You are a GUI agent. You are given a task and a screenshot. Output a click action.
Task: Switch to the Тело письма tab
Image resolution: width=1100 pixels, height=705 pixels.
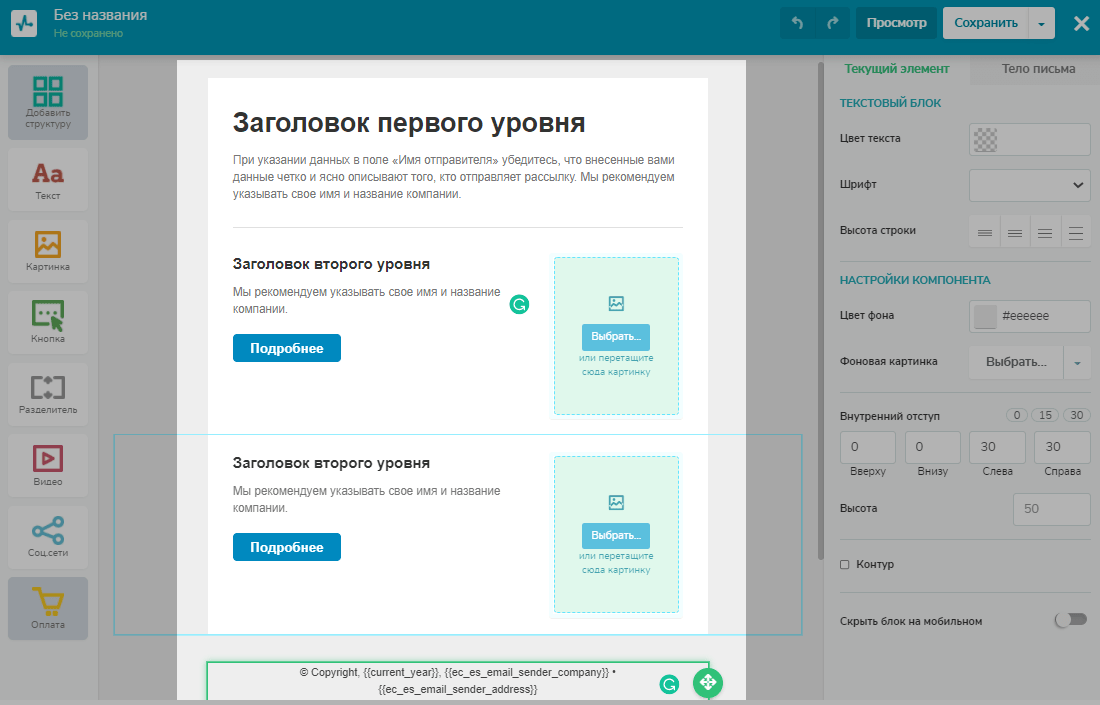(x=1038, y=69)
